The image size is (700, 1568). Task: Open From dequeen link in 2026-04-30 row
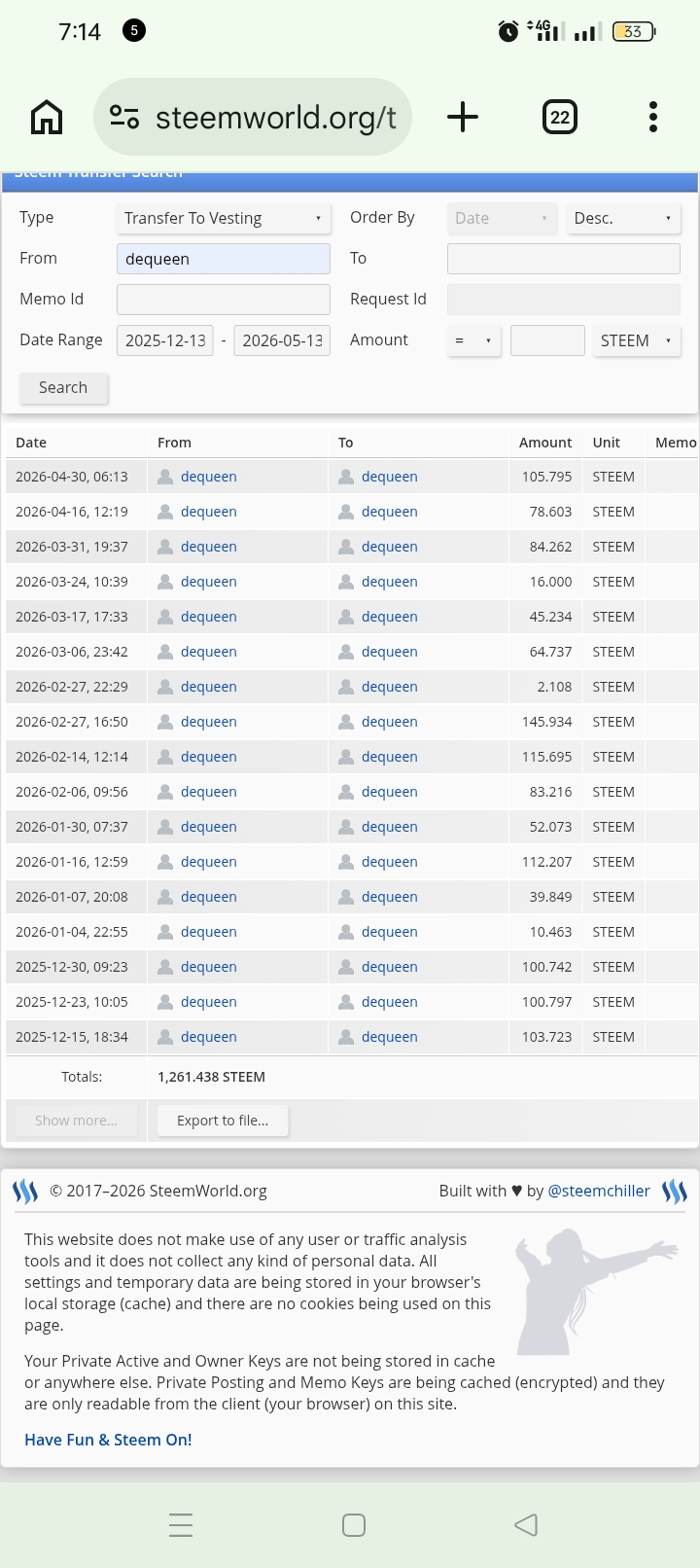(209, 477)
